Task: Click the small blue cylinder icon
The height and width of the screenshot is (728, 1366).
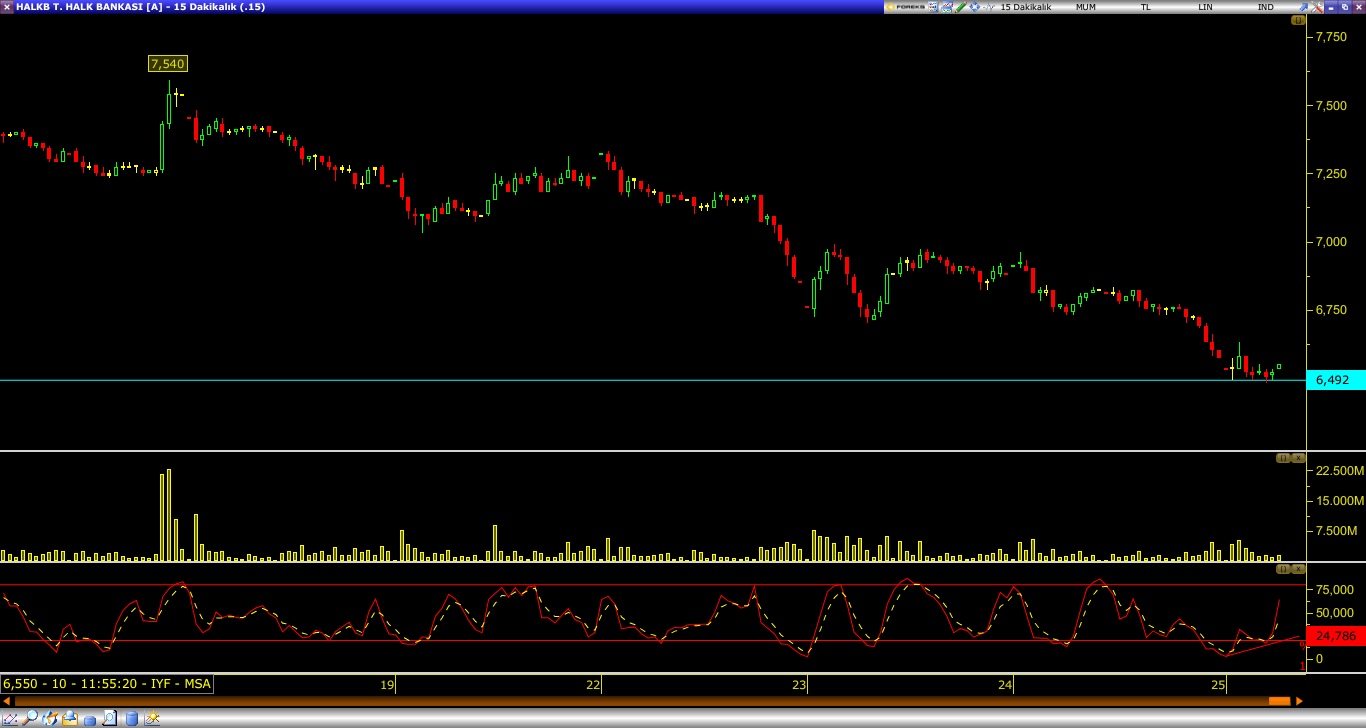Action: tap(90, 720)
